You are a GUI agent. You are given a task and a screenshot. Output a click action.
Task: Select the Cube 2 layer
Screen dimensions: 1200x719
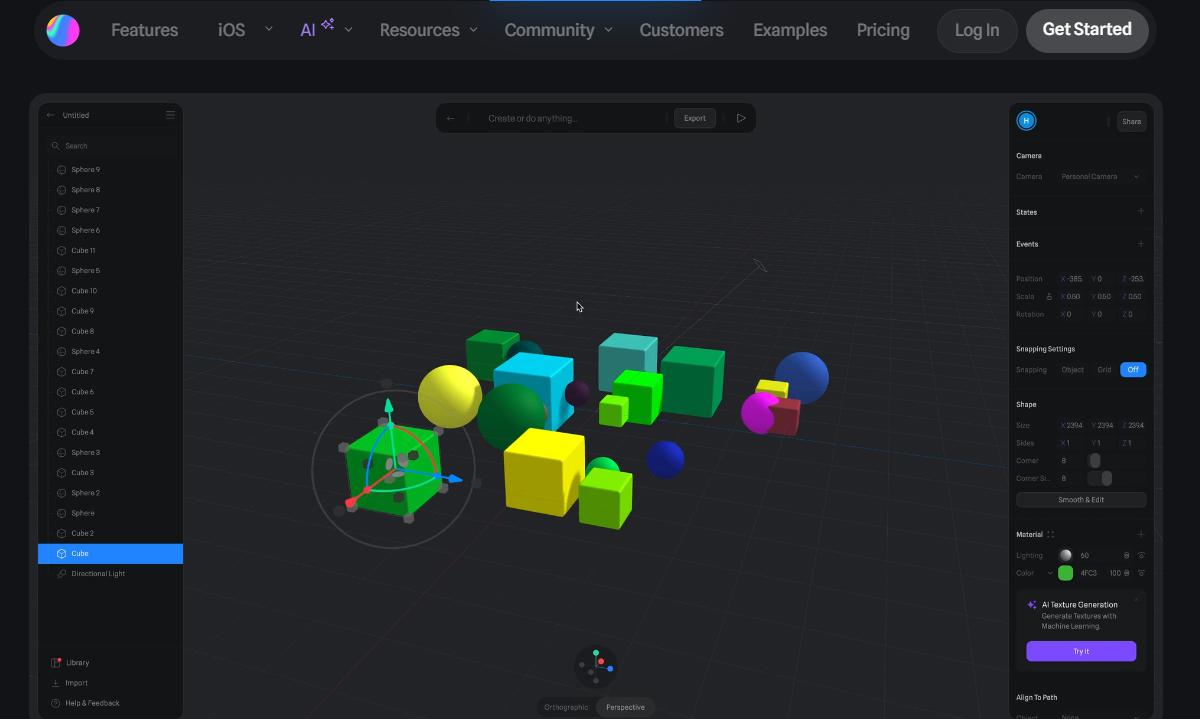pyautogui.click(x=110, y=534)
